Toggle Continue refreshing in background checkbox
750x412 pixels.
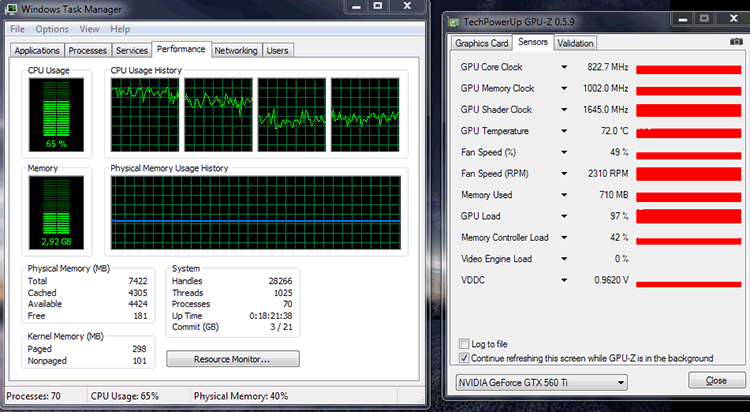point(463,358)
